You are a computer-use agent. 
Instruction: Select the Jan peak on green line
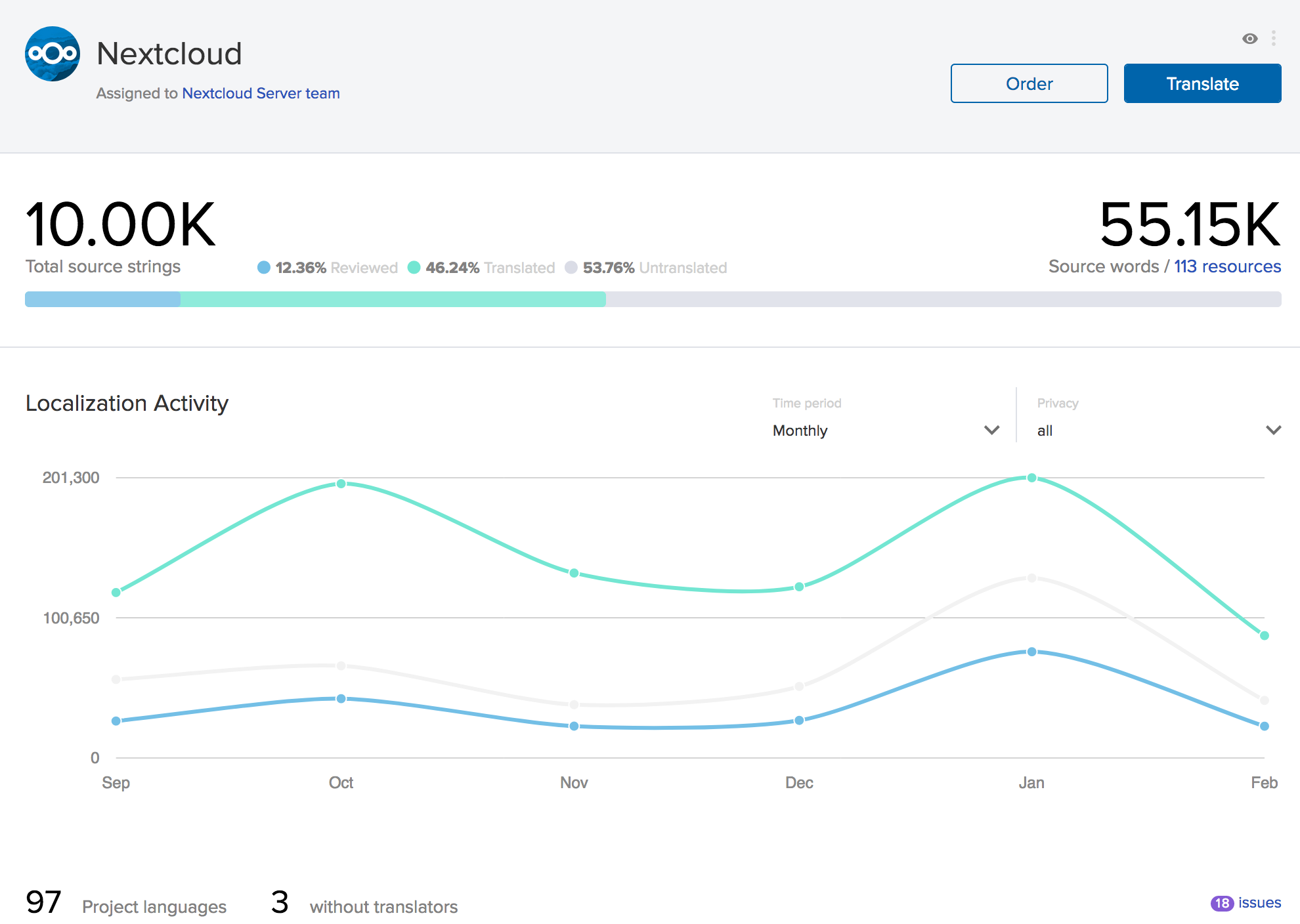tap(1031, 478)
